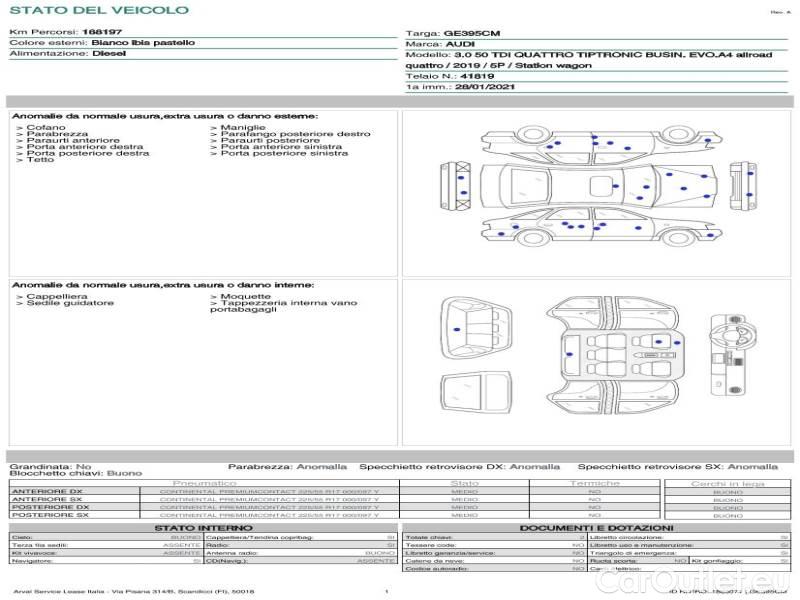Select the Targa value GE395CM

[x=471, y=34]
